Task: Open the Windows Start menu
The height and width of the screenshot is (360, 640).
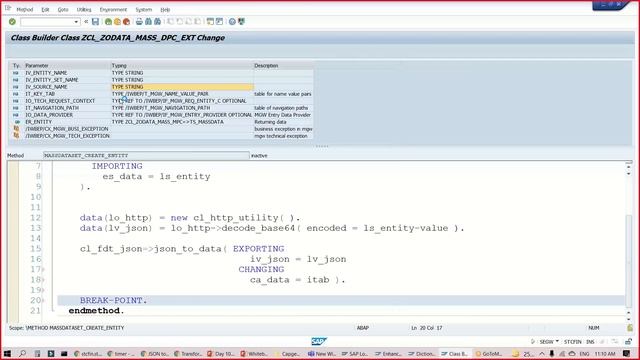Action: tap(7, 353)
